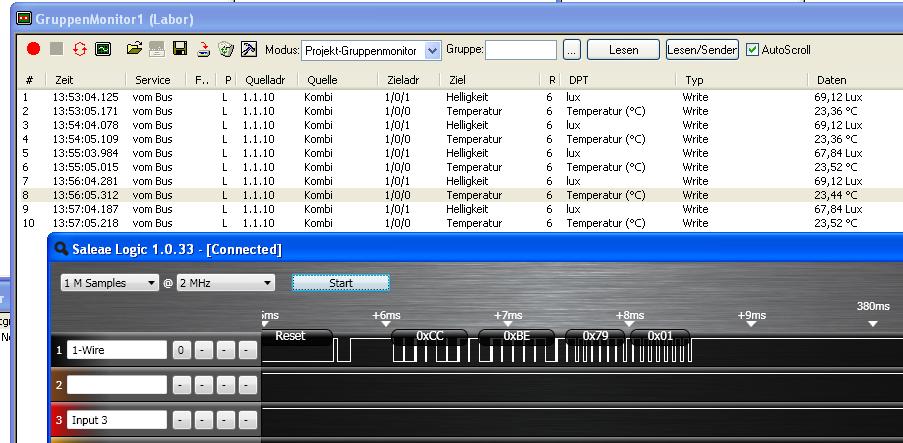Screen dimensions: 903x443
Task: Click the Gruppe input field
Action: click(x=521, y=50)
